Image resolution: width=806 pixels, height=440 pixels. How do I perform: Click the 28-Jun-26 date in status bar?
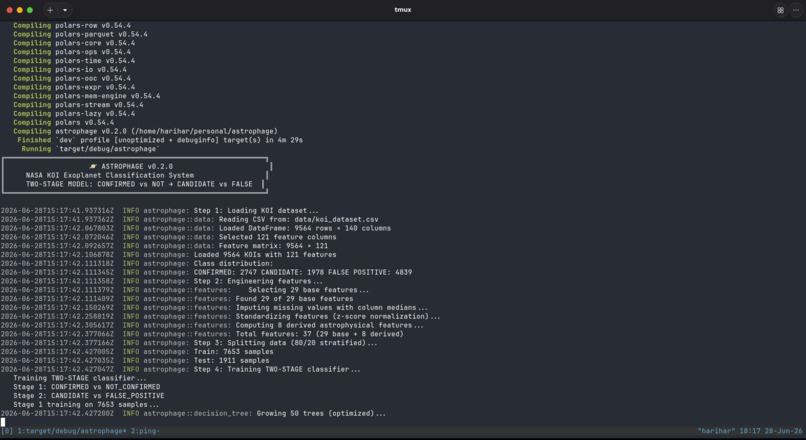pos(783,431)
